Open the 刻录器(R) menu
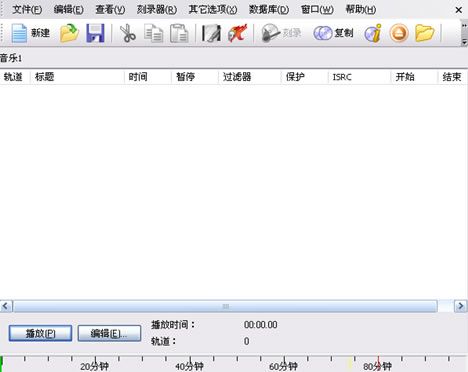 point(157,9)
